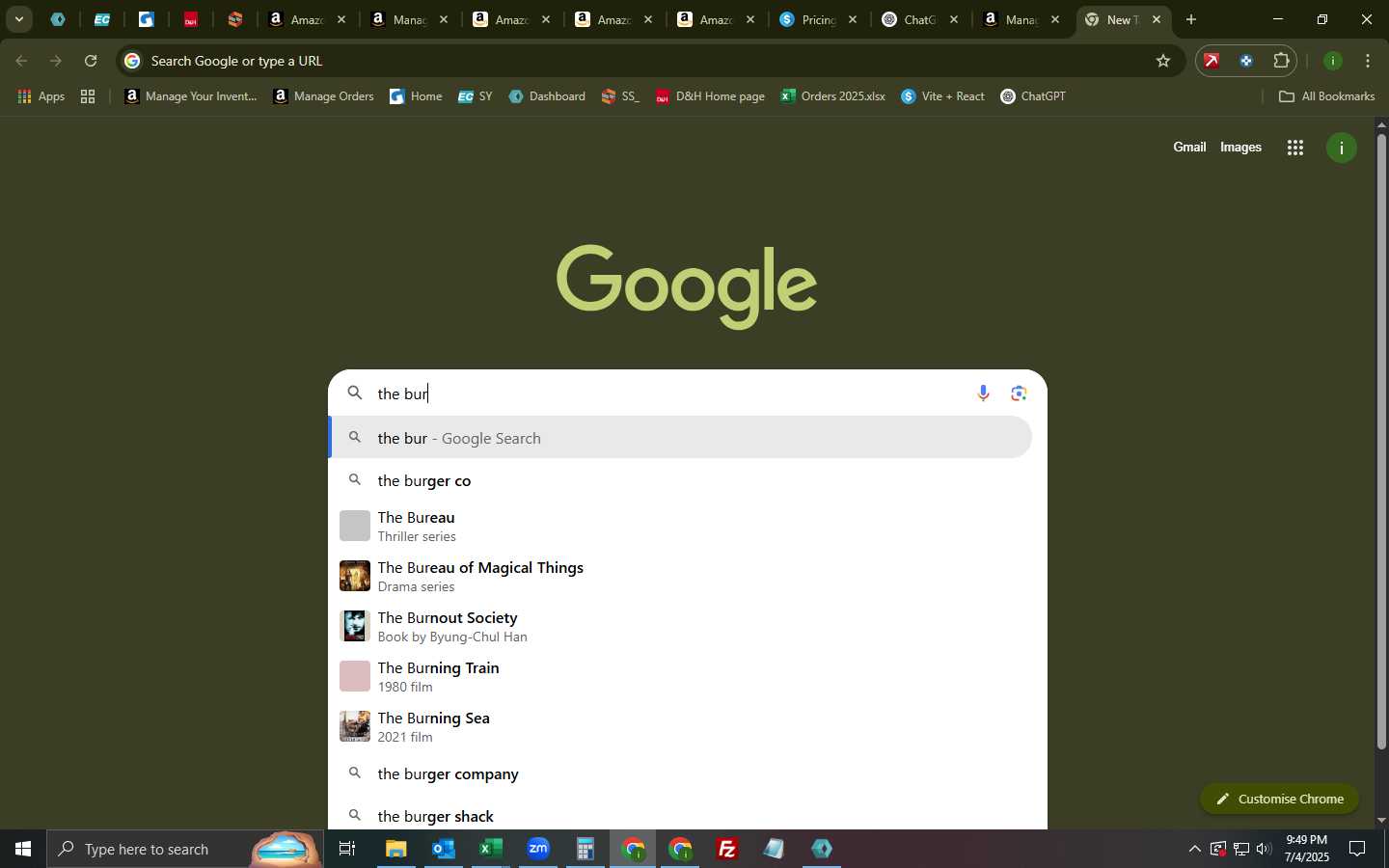Click the Windows taskbar search box
This screenshot has width=1389, height=868.
tap(185, 849)
